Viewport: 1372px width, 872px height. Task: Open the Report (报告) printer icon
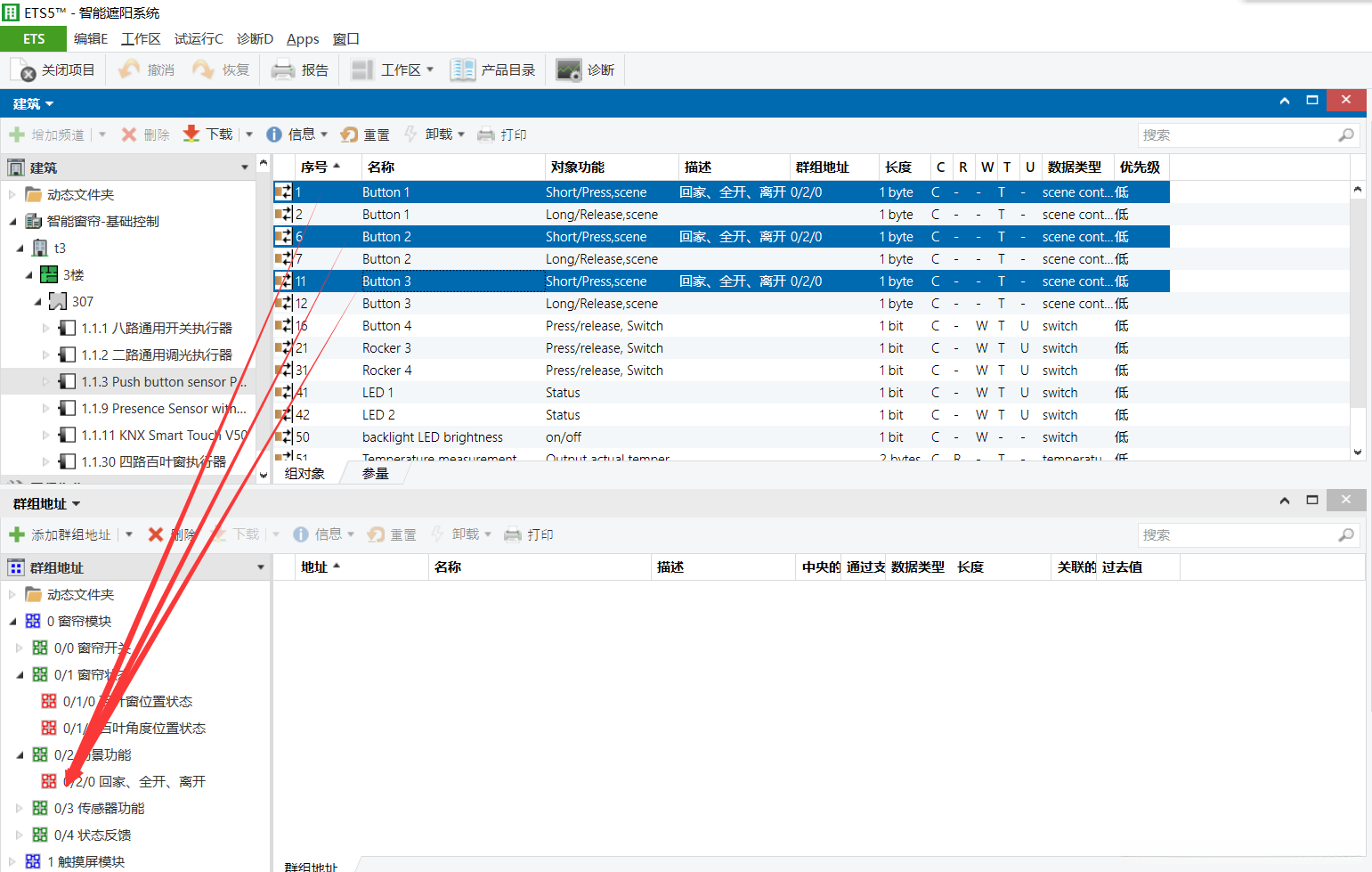pos(283,69)
